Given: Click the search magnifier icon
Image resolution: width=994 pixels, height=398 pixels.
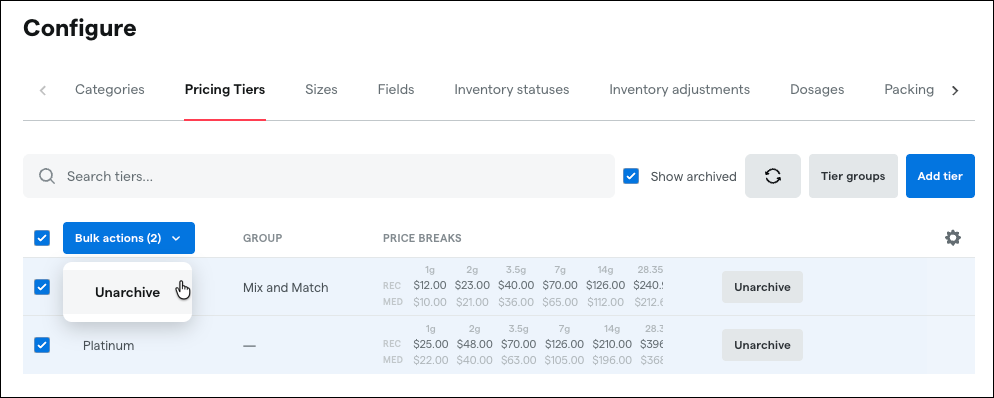Looking at the screenshot, I should (47, 176).
